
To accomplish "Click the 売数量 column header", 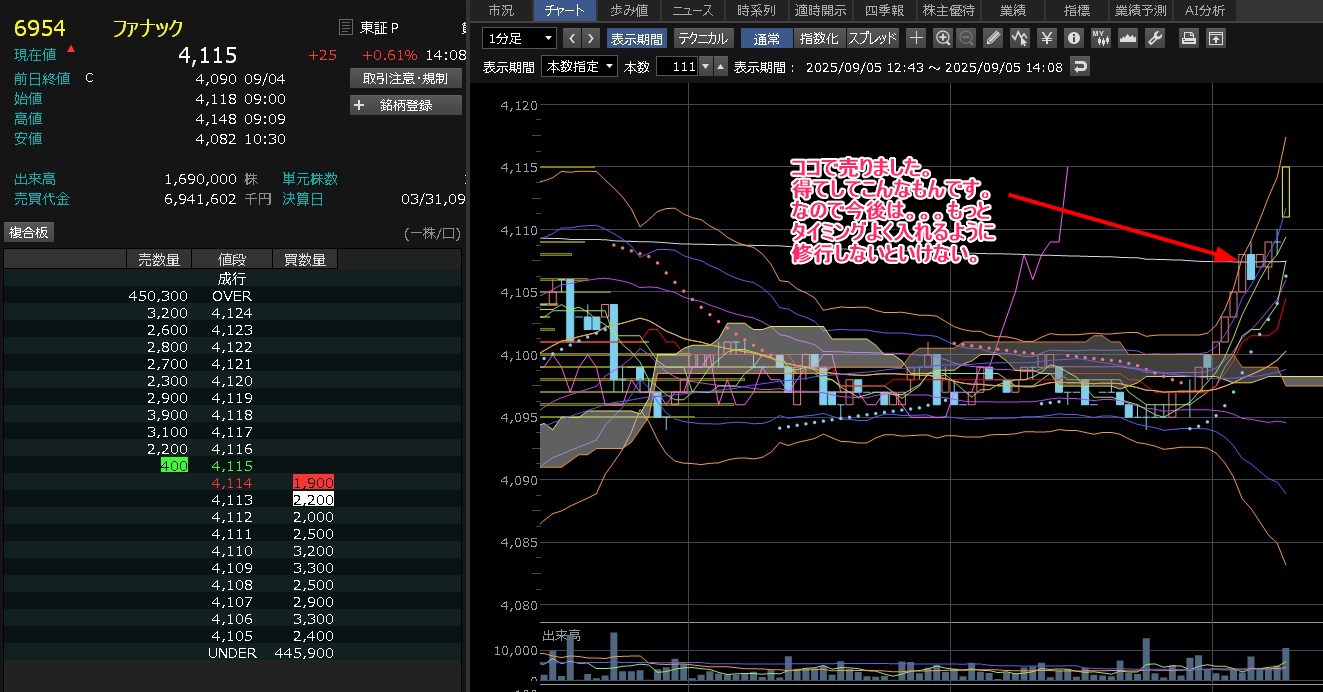I will coord(159,260).
